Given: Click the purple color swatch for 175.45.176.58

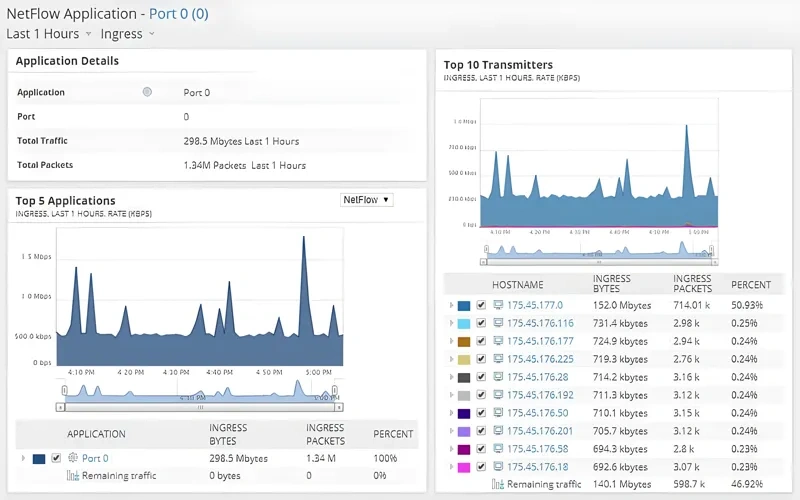Looking at the screenshot, I should point(464,449).
